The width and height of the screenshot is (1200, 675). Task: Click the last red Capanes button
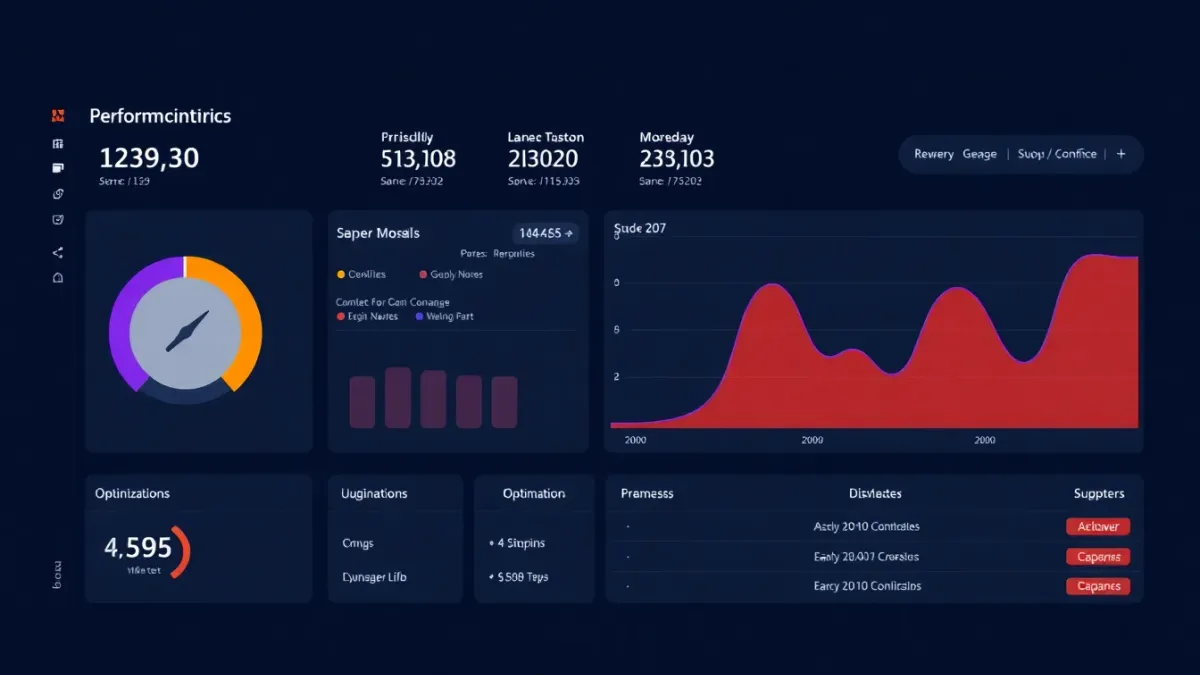1098,586
